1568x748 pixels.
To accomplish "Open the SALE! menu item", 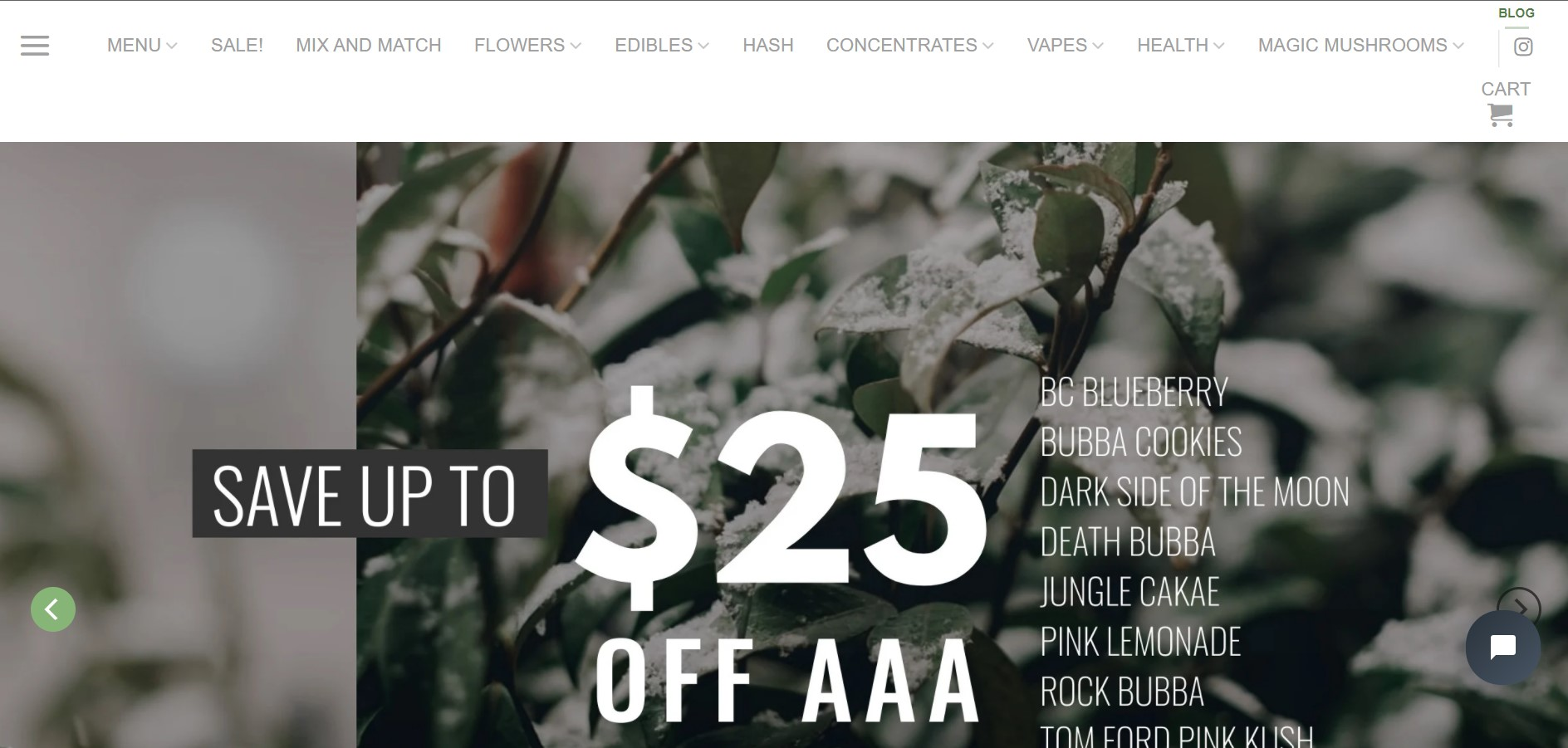I will pyautogui.click(x=237, y=45).
